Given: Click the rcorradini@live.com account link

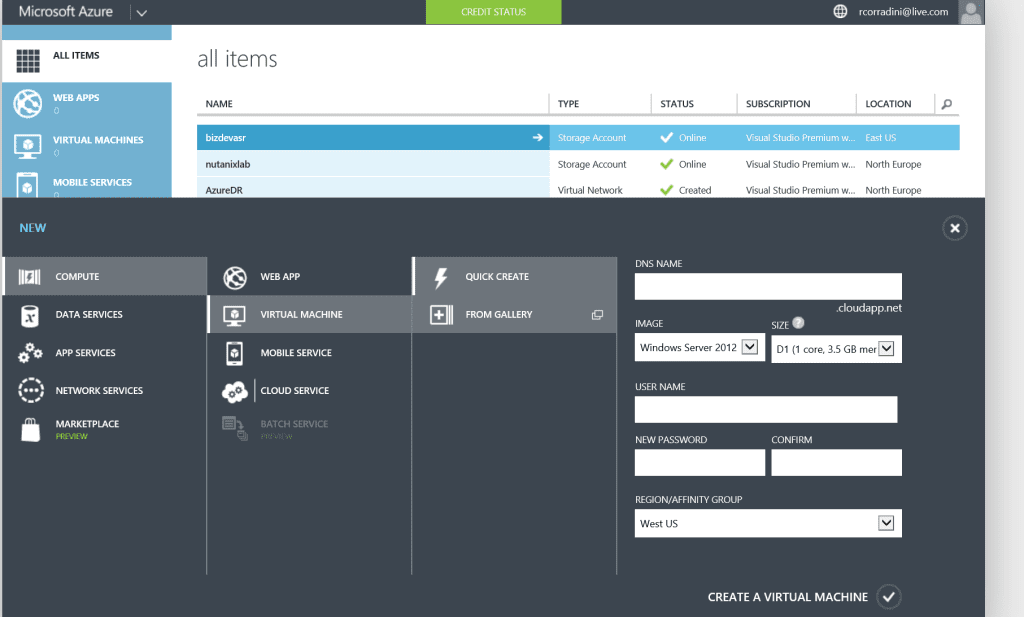Looking at the screenshot, I should (903, 12).
